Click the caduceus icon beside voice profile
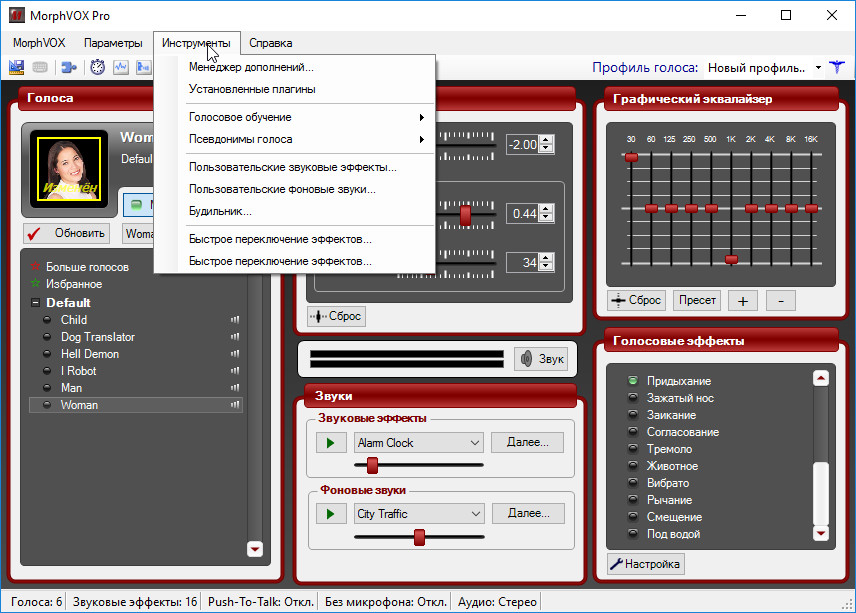This screenshot has height=613, width=856. click(x=836, y=68)
